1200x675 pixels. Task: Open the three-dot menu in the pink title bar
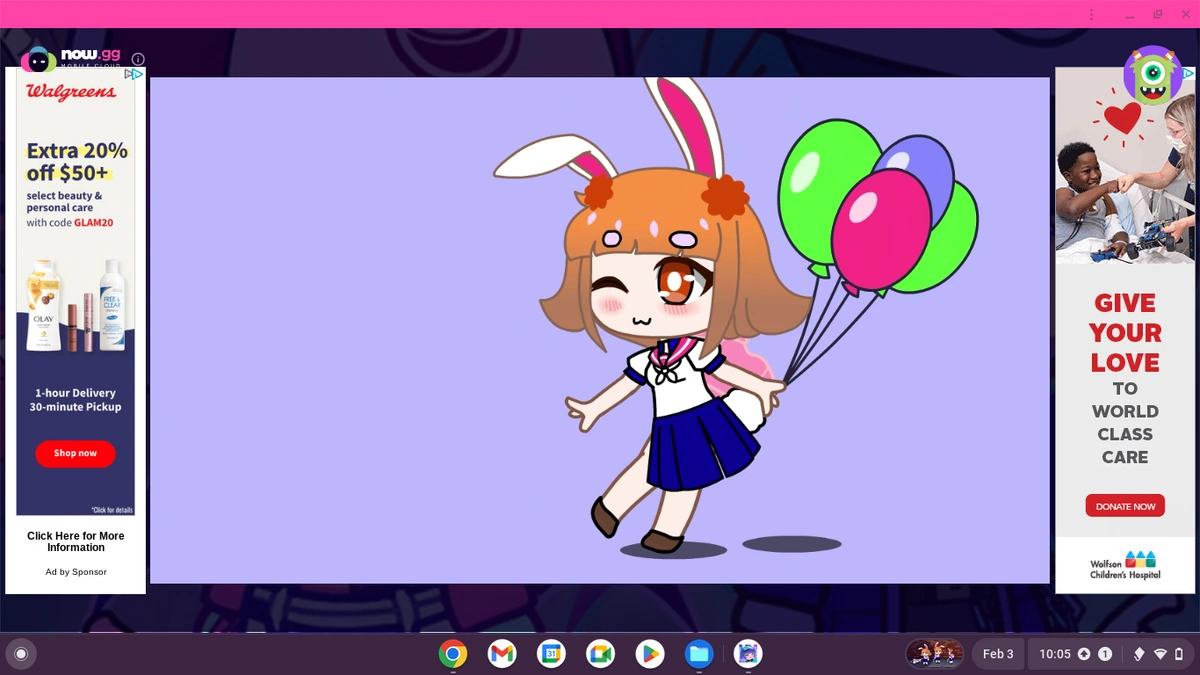coord(1092,13)
